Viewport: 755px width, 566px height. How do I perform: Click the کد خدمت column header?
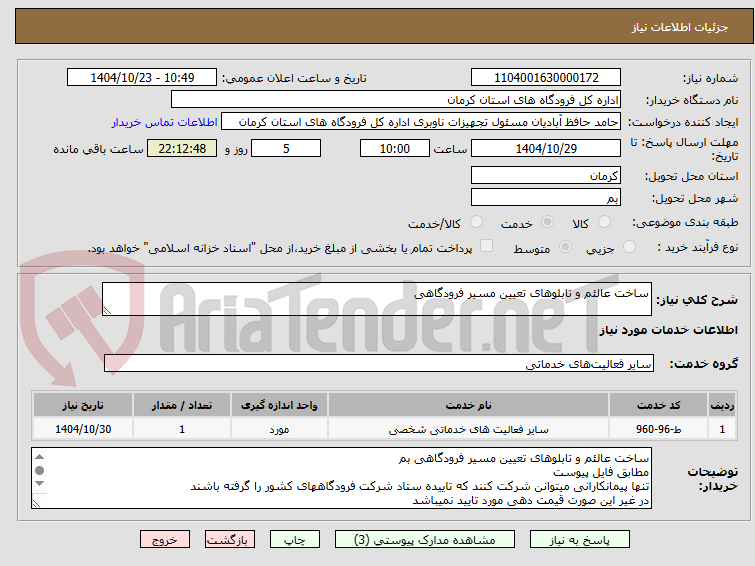[x=658, y=405]
